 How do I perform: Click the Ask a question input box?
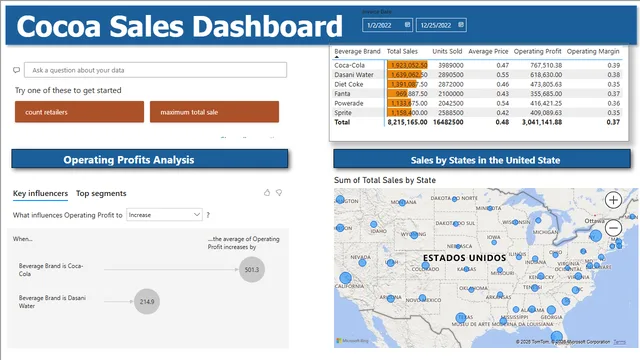(x=156, y=70)
